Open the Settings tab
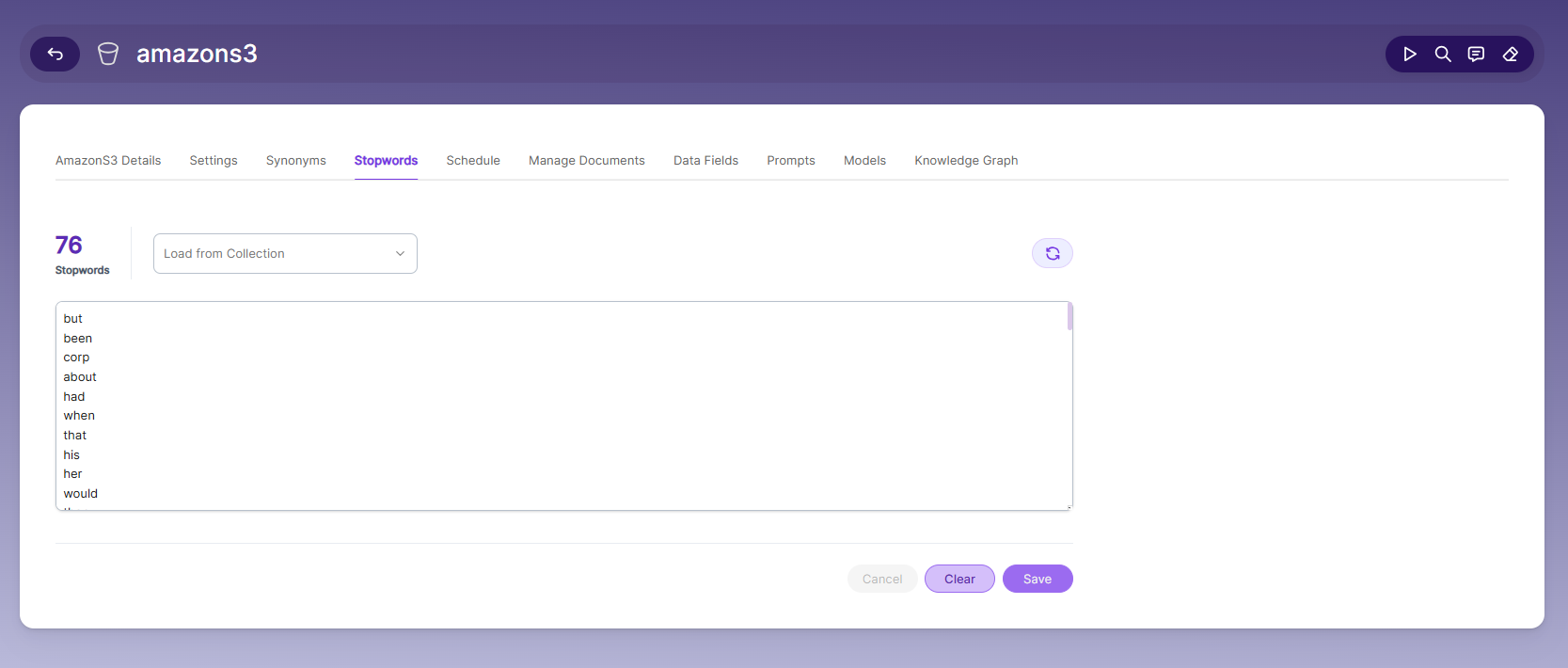Image resolution: width=1568 pixels, height=668 pixels. (214, 161)
